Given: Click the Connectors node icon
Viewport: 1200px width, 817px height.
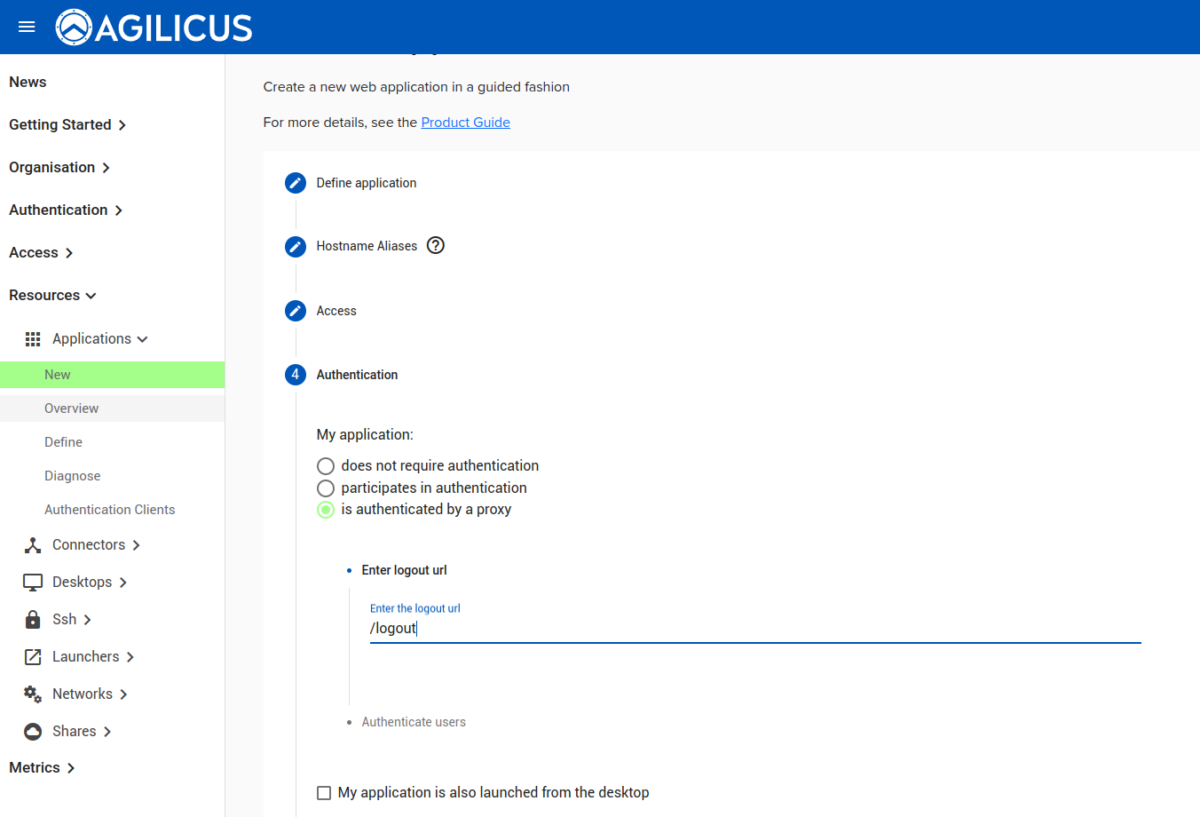Looking at the screenshot, I should click(x=30, y=544).
